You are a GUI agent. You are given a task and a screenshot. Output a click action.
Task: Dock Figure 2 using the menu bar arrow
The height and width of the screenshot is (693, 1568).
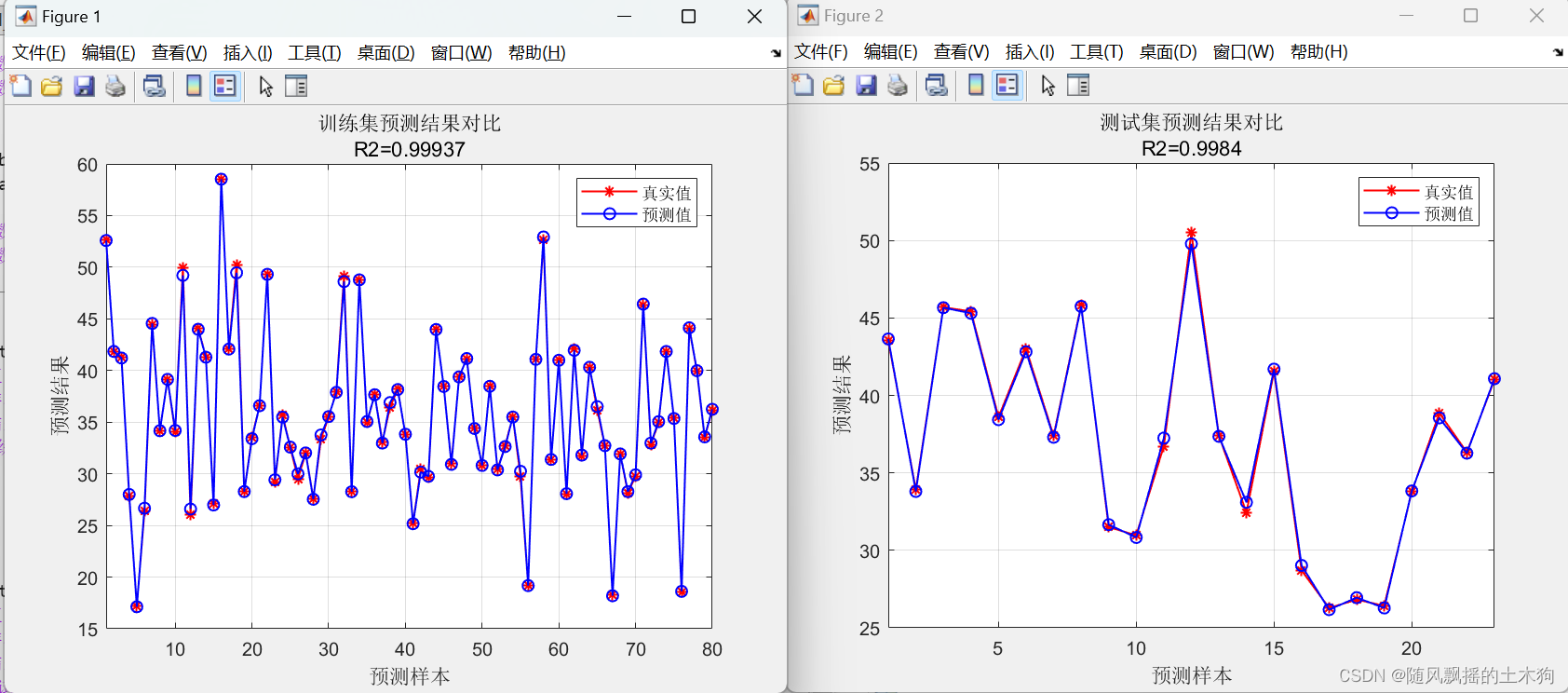[1559, 52]
